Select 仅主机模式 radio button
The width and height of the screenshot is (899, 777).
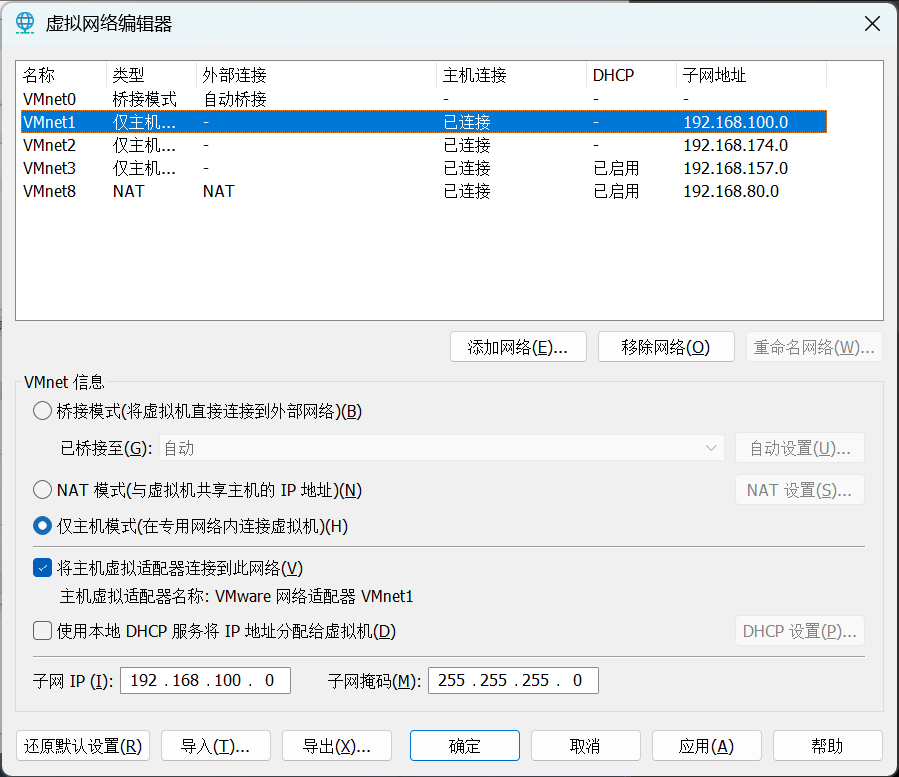[x=42, y=526]
